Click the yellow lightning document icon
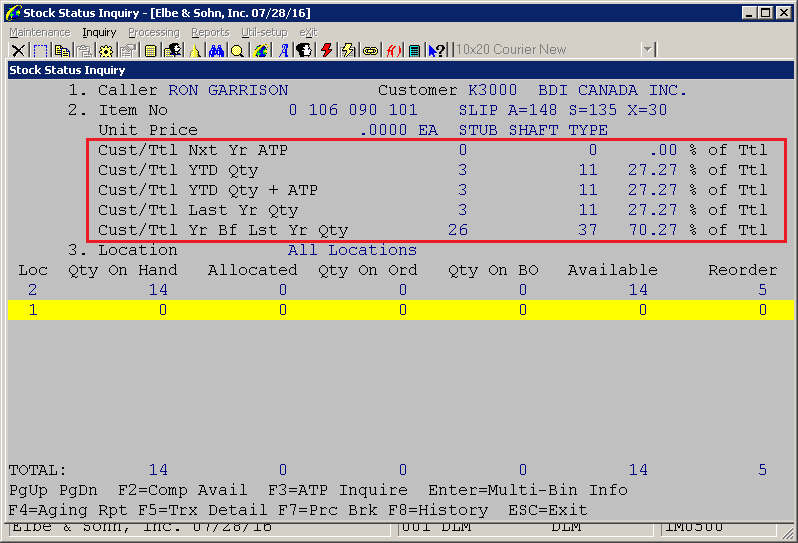798x543 pixels. (348, 50)
